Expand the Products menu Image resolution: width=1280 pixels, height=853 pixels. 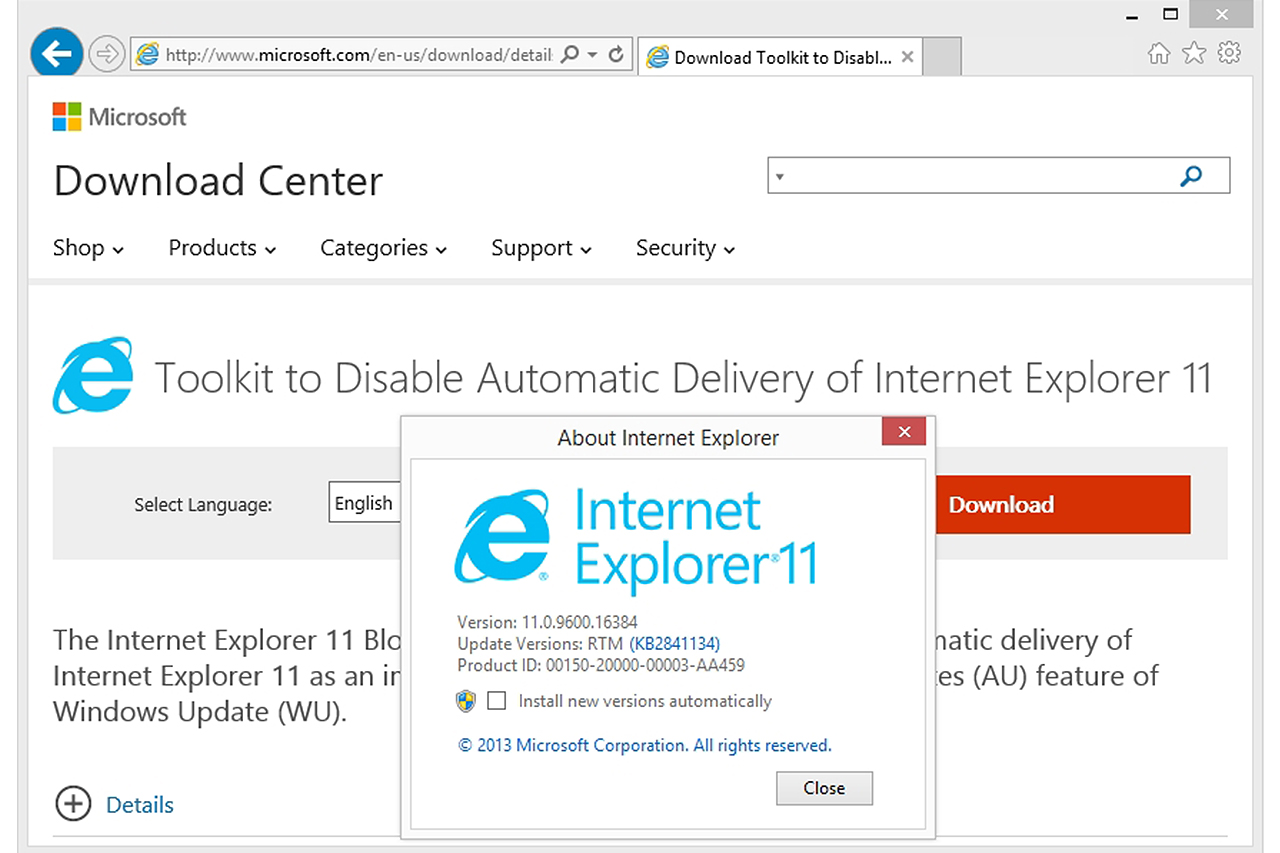point(222,248)
